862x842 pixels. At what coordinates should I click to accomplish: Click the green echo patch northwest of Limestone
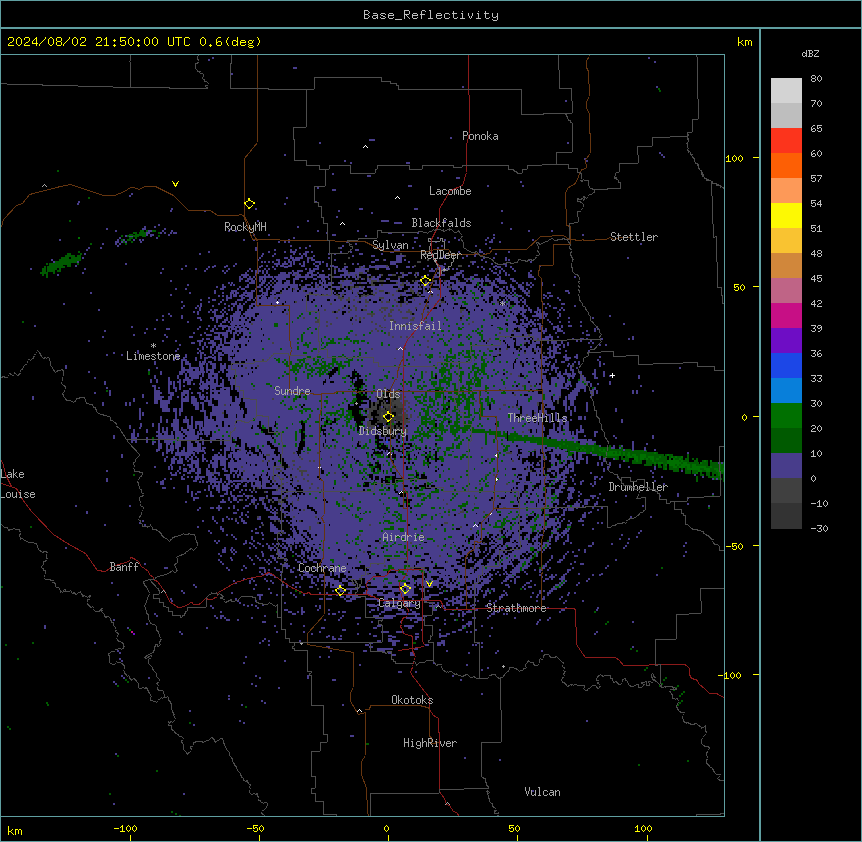point(62,263)
